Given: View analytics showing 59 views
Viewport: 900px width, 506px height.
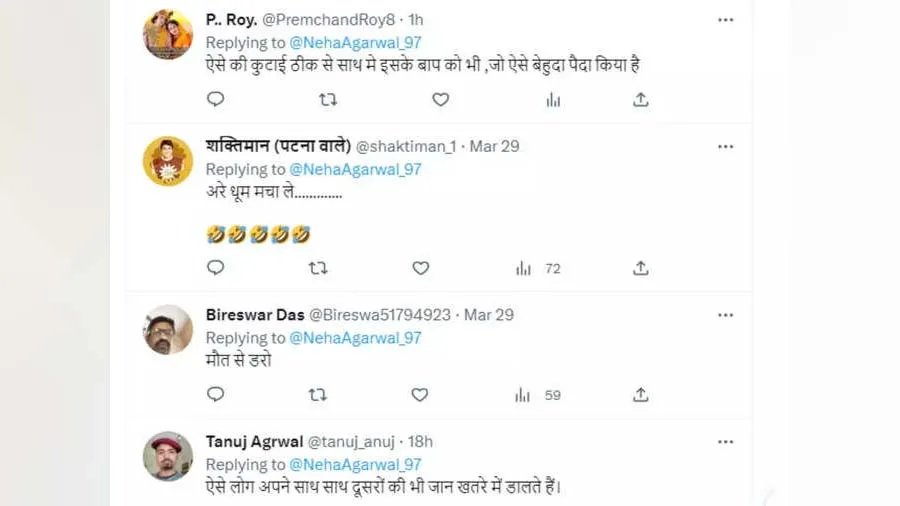Looking at the screenshot, I should pos(538,395).
